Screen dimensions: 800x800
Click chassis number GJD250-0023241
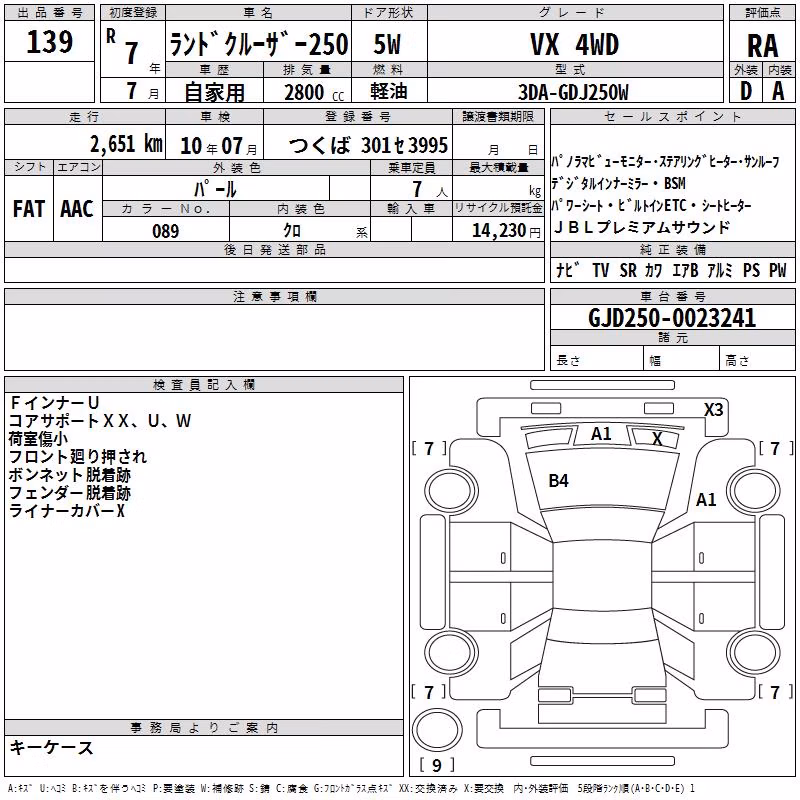(672, 318)
